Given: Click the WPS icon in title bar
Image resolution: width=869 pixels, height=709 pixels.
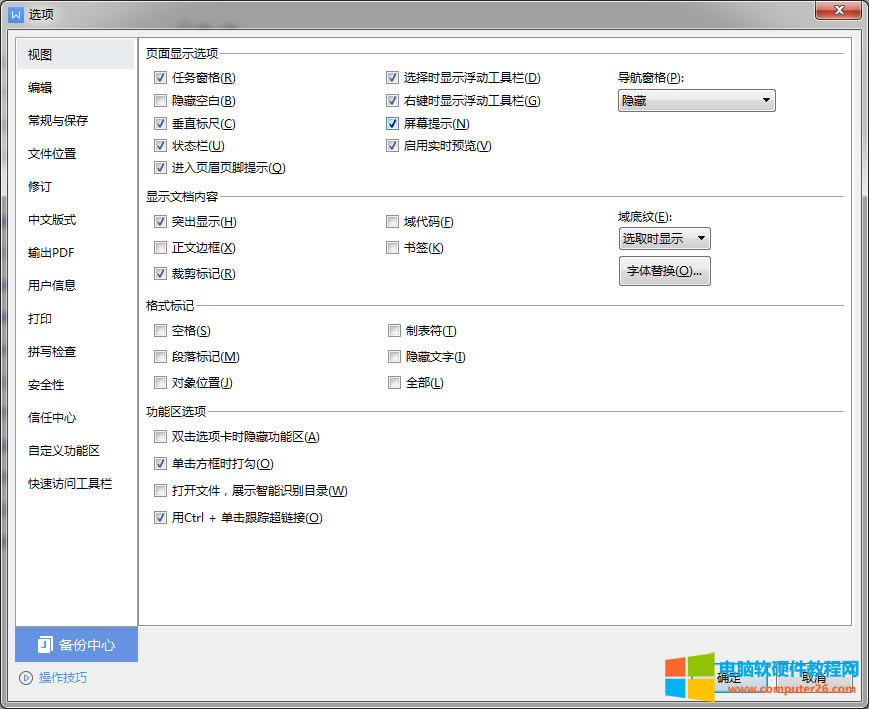Looking at the screenshot, I should tap(16, 14).
